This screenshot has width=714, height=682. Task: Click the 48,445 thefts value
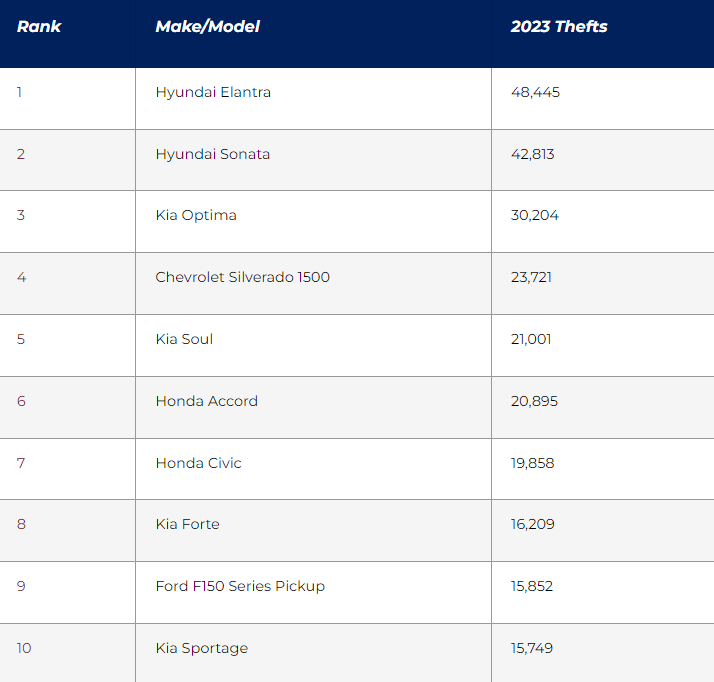click(x=535, y=92)
